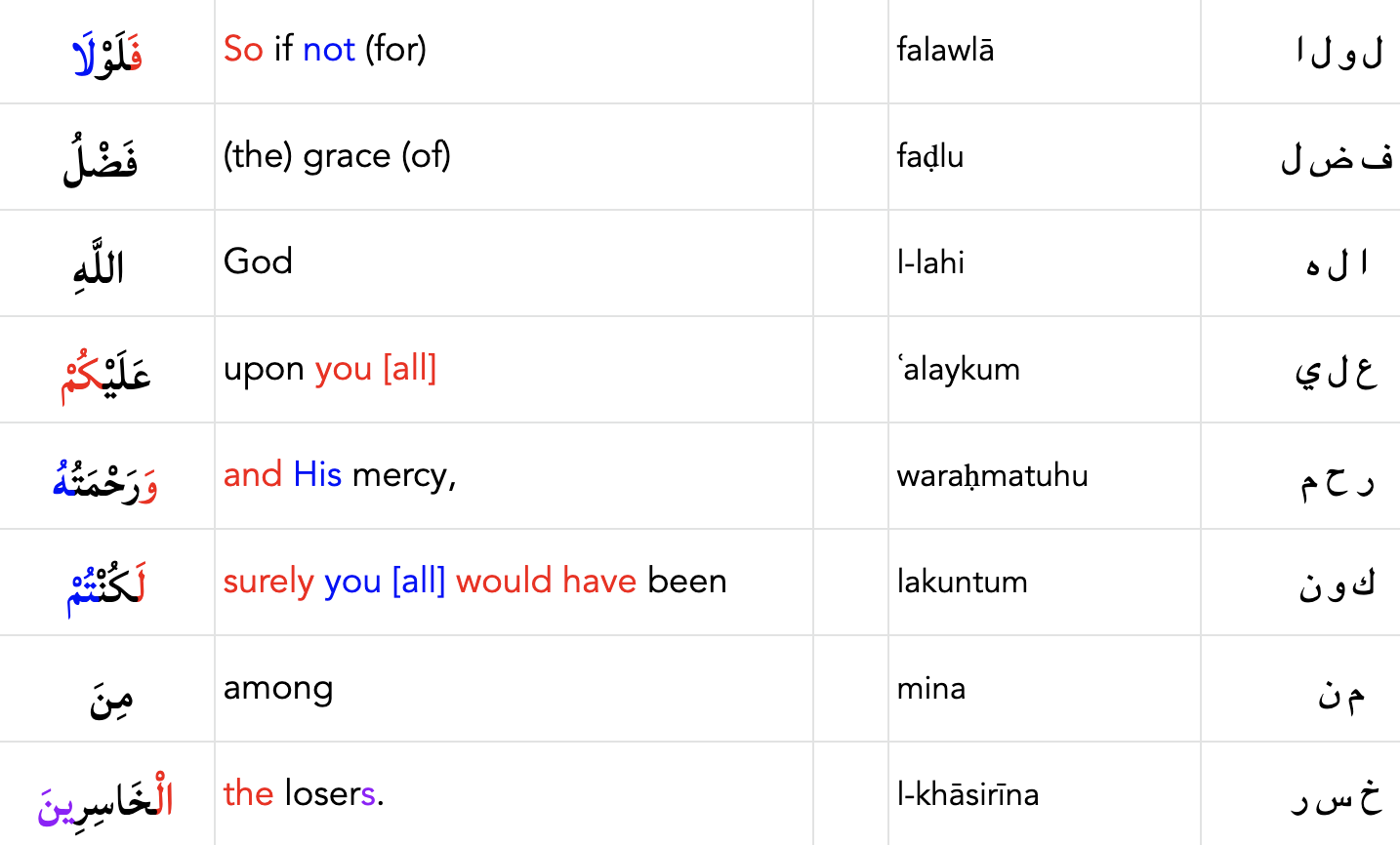Select the translation 'upon you [all]'
1400x845 pixels.
click(330, 369)
